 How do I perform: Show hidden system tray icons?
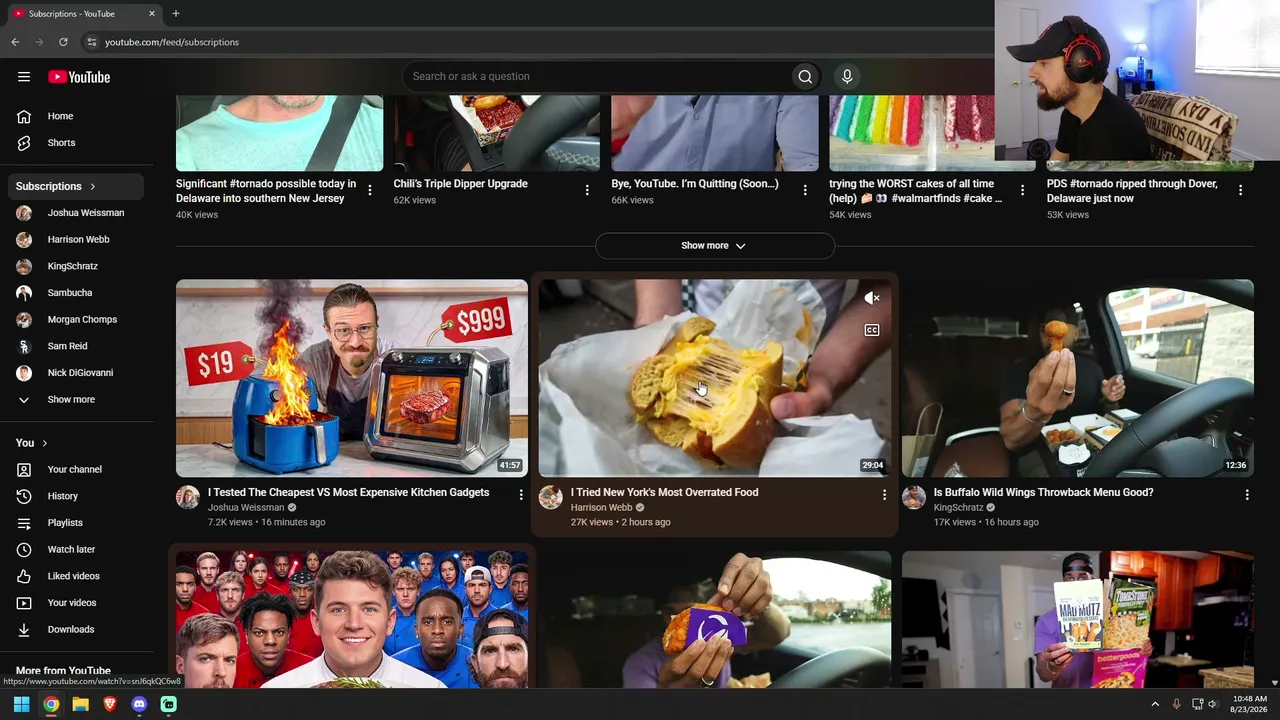1155,704
